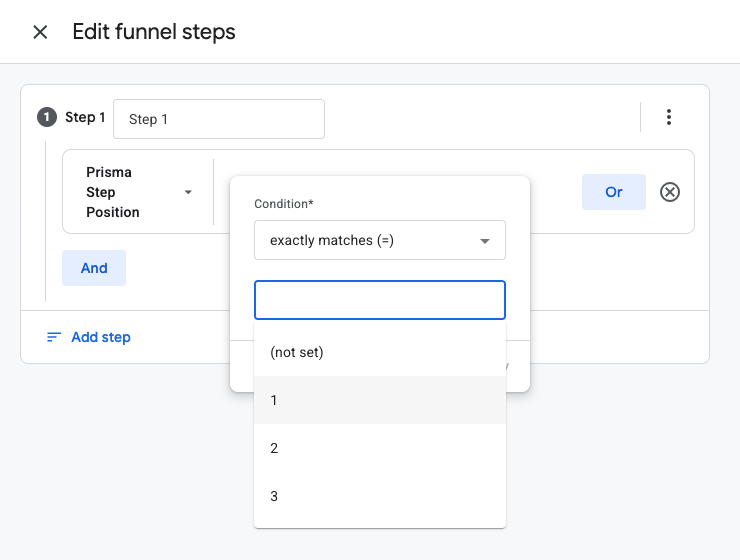Choose value 2 from the suggestions

[x=380, y=448]
